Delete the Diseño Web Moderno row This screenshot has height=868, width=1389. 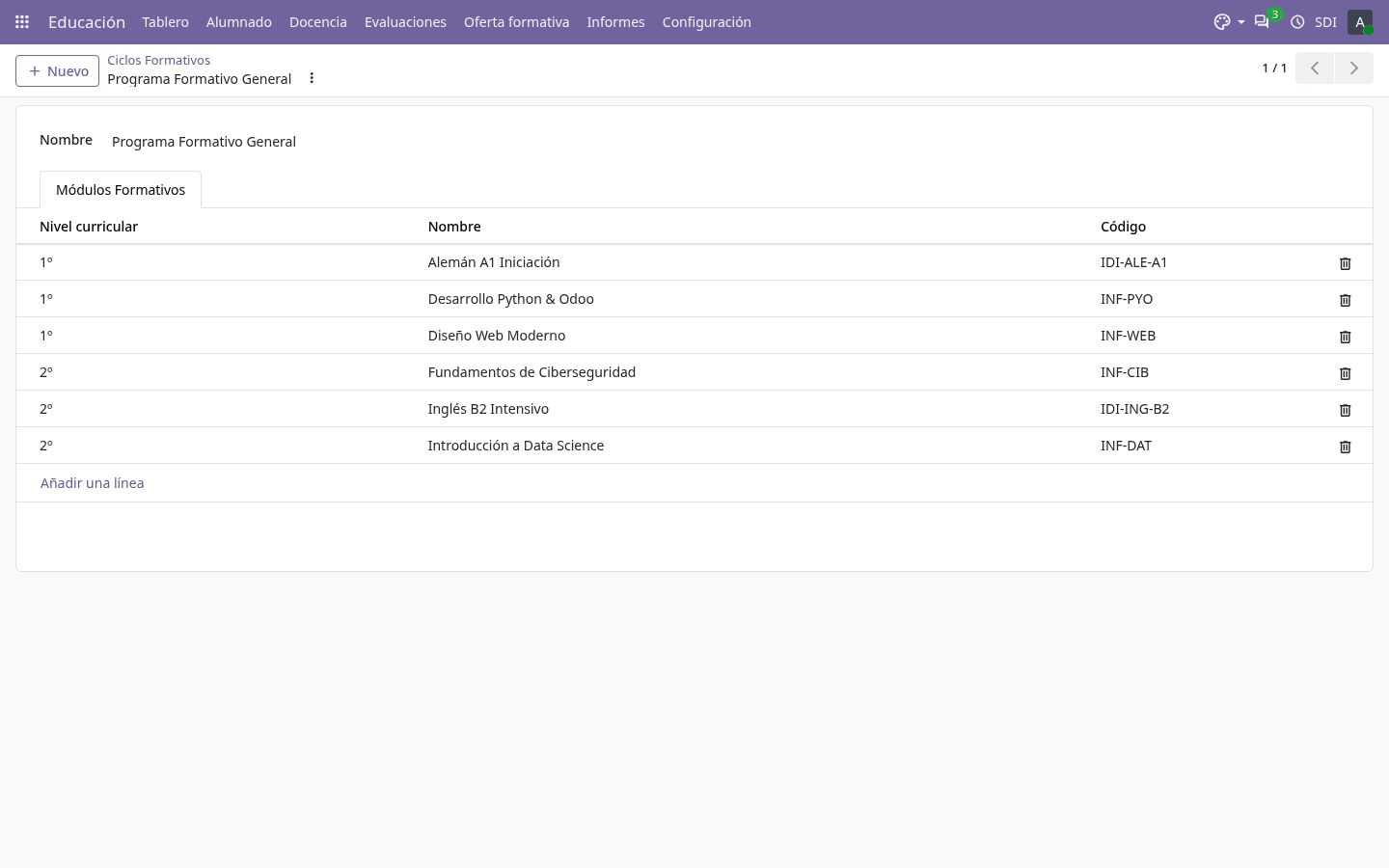(x=1345, y=337)
